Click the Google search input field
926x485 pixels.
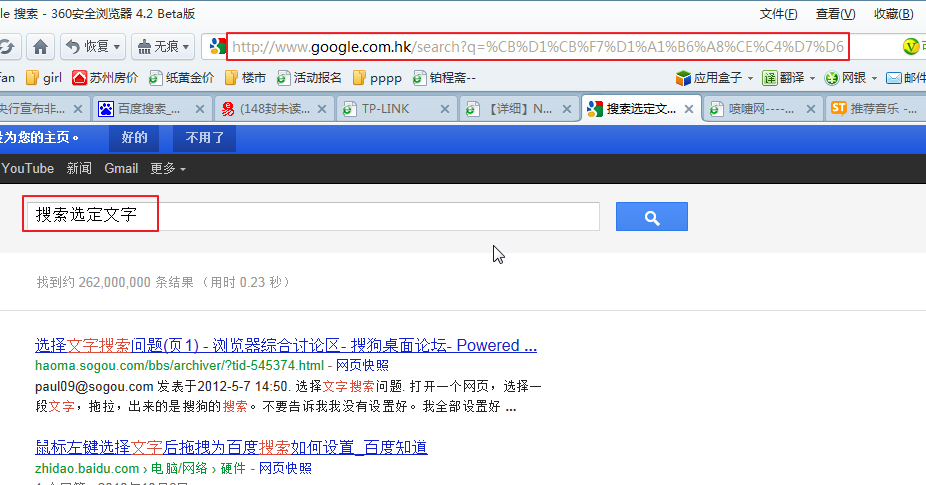(x=380, y=216)
